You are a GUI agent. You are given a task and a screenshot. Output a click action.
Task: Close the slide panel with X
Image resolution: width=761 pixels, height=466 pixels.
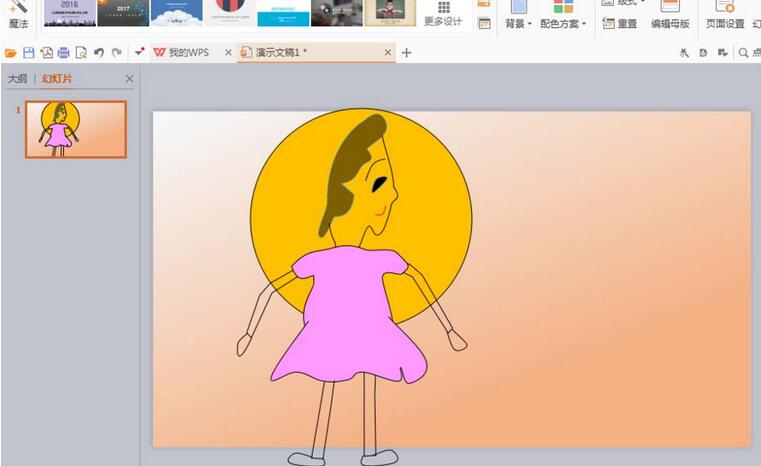pyautogui.click(x=129, y=79)
